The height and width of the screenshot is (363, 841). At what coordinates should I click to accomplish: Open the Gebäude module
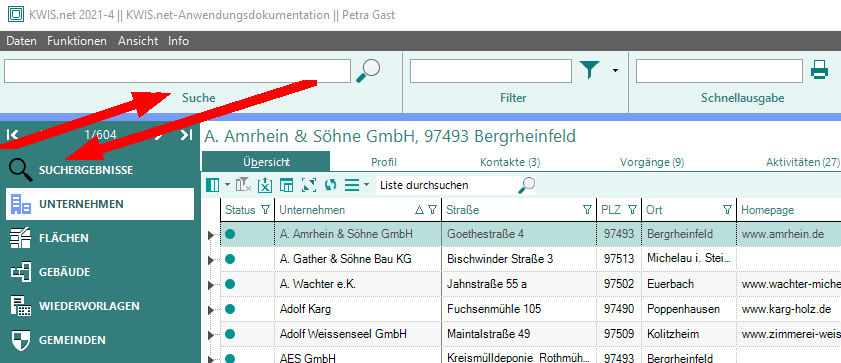[x=100, y=272]
